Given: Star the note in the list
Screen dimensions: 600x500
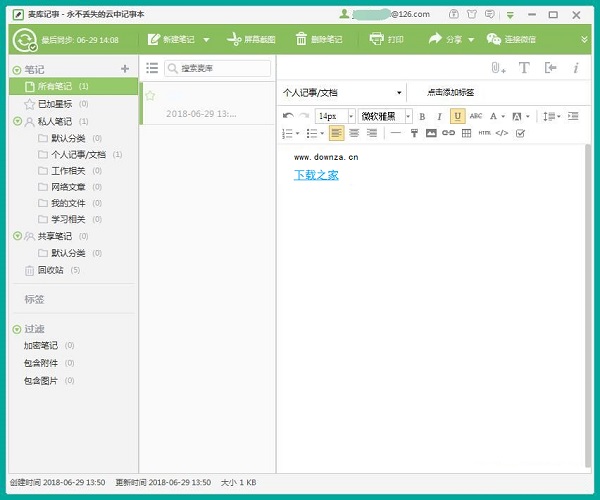Looking at the screenshot, I should [150, 96].
